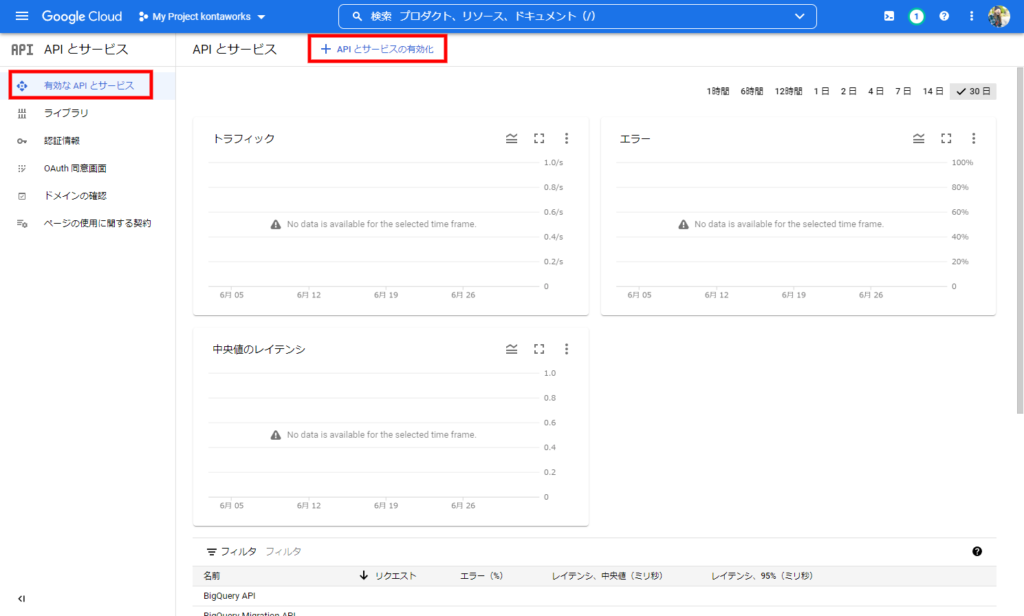Select the 1日 time range

coord(822,91)
